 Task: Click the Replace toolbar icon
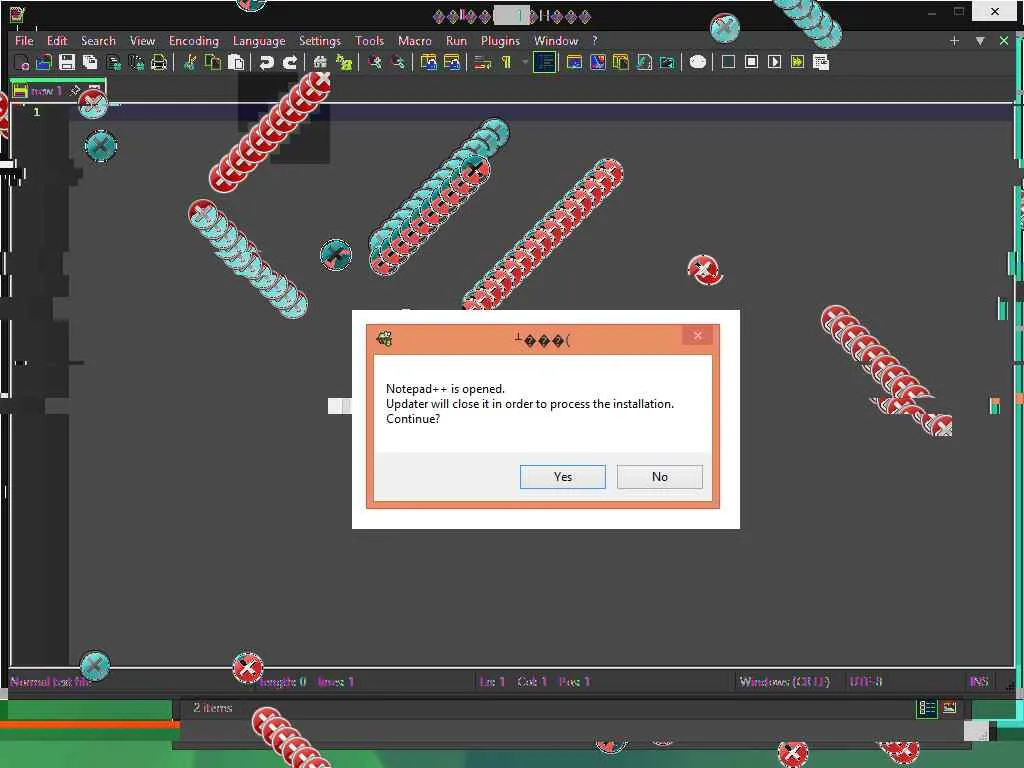(x=344, y=62)
